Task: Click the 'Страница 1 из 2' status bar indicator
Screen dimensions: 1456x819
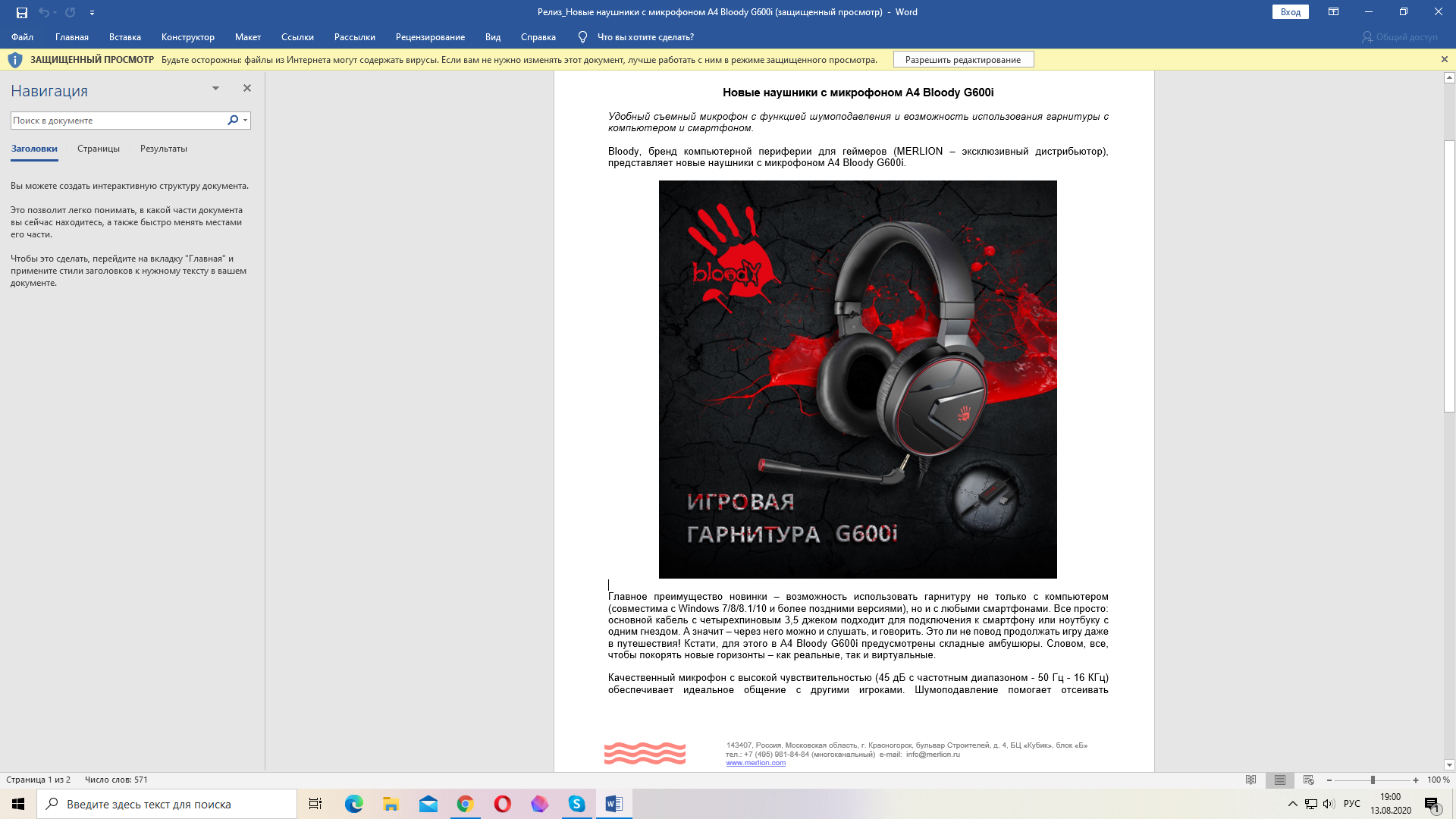Action: 38,780
